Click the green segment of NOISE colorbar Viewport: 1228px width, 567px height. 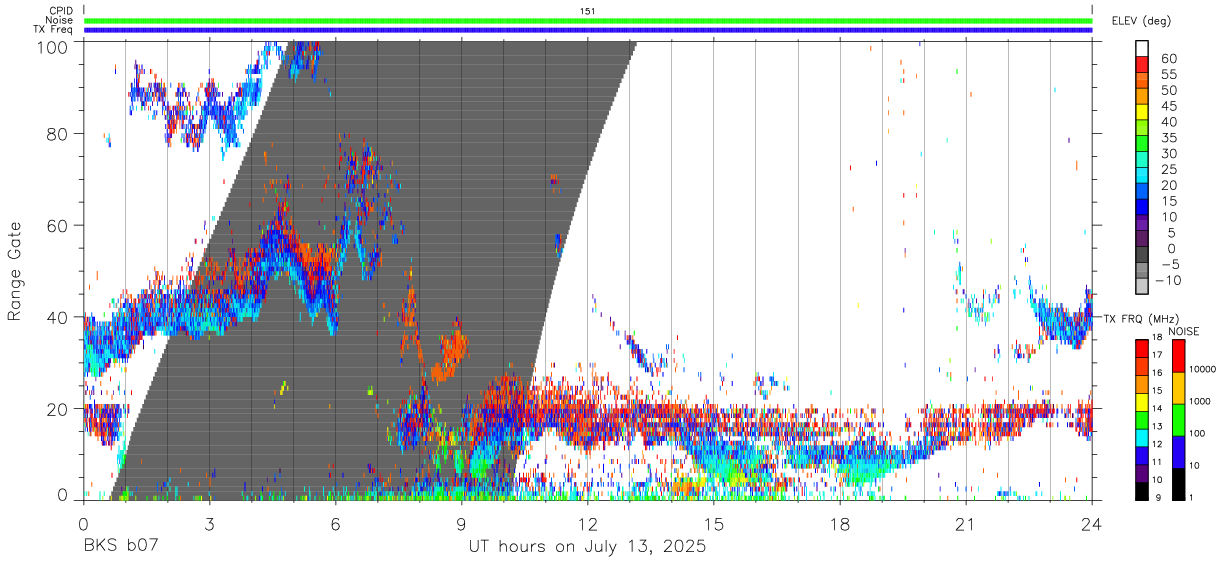(1178, 420)
